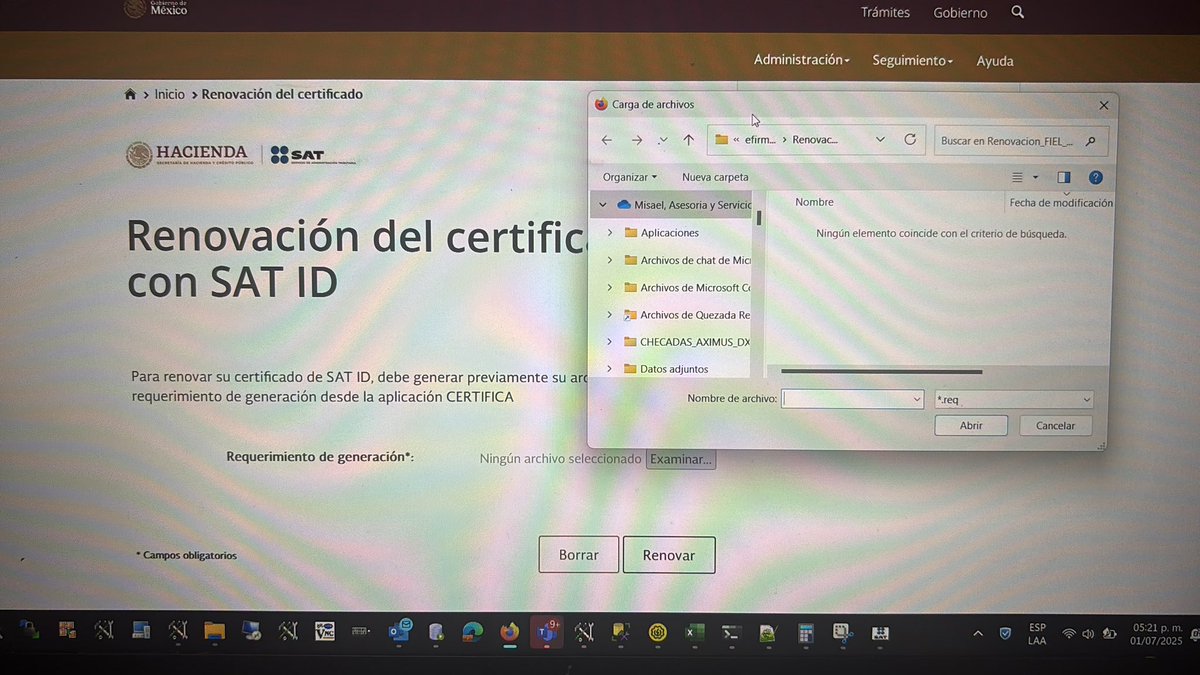This screenshot has width=1200, height=675.
Task: Show hidden system tray icons chevron
Action: [x=978, y=634]
